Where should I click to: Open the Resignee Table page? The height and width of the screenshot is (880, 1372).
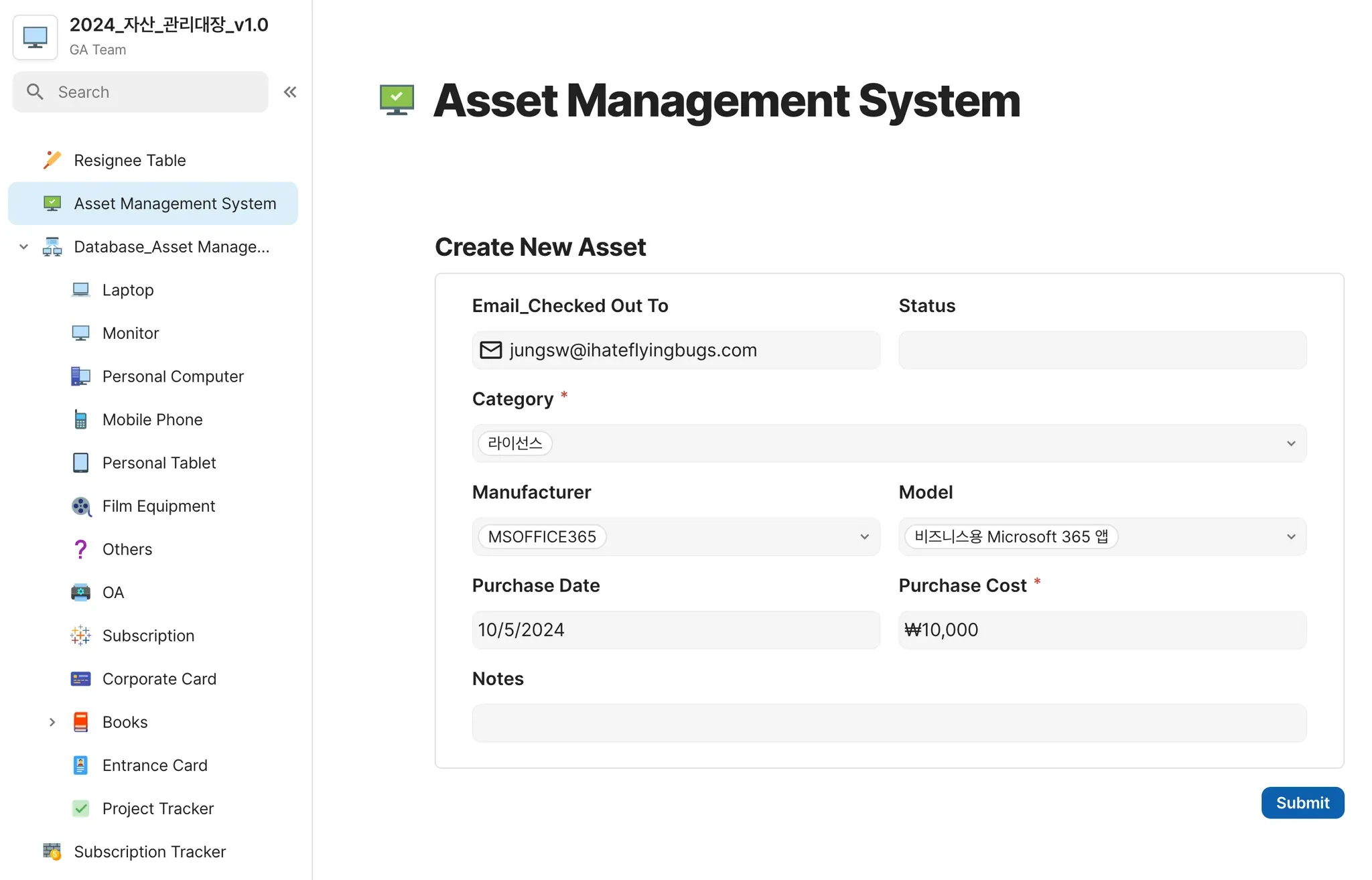click(130, 161)
